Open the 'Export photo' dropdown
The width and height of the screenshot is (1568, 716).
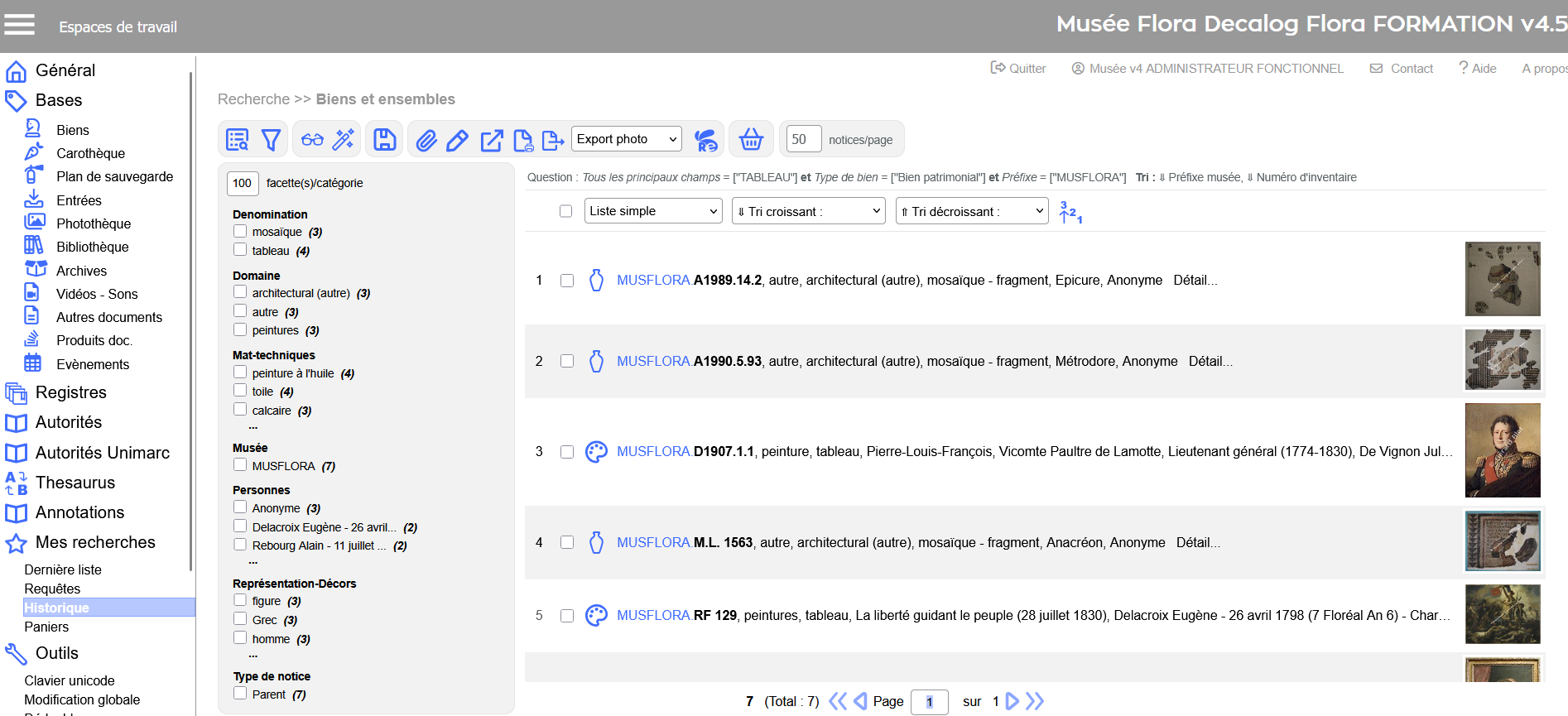click(627, 139)
